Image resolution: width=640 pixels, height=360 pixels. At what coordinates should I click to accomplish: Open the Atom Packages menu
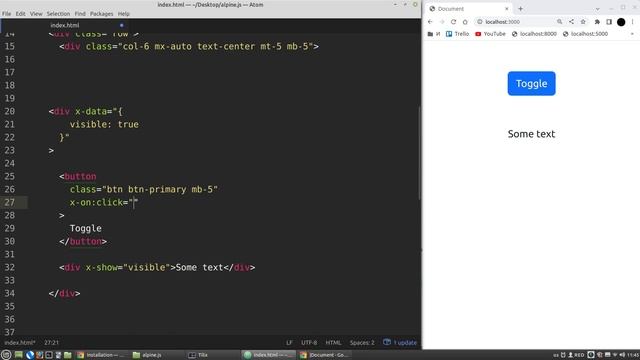pyautogui.click(x=102, y=13)
